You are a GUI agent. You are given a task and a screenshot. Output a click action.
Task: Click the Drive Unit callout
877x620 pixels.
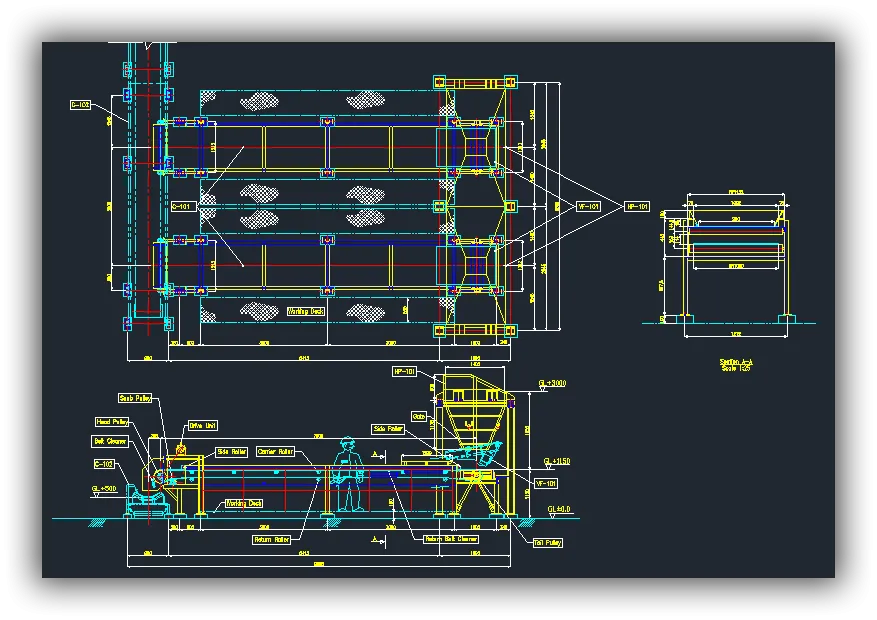pos(203,426)
